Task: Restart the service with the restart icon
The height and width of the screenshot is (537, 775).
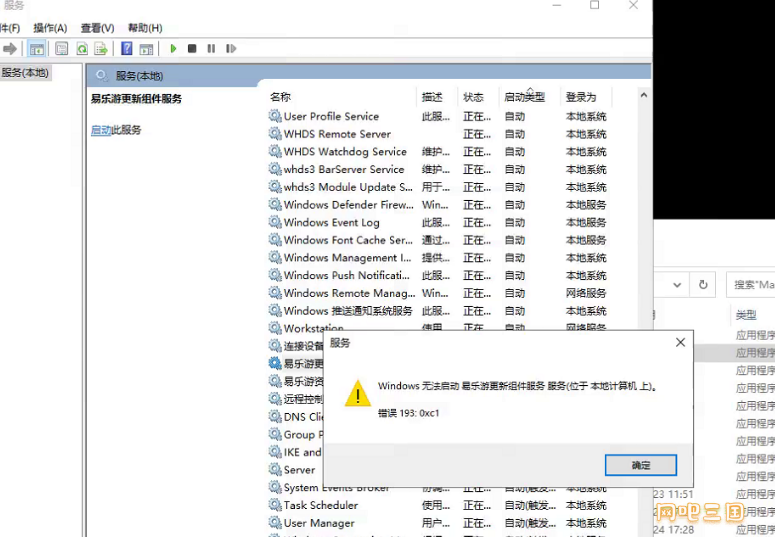Action: tap(231, 48)
